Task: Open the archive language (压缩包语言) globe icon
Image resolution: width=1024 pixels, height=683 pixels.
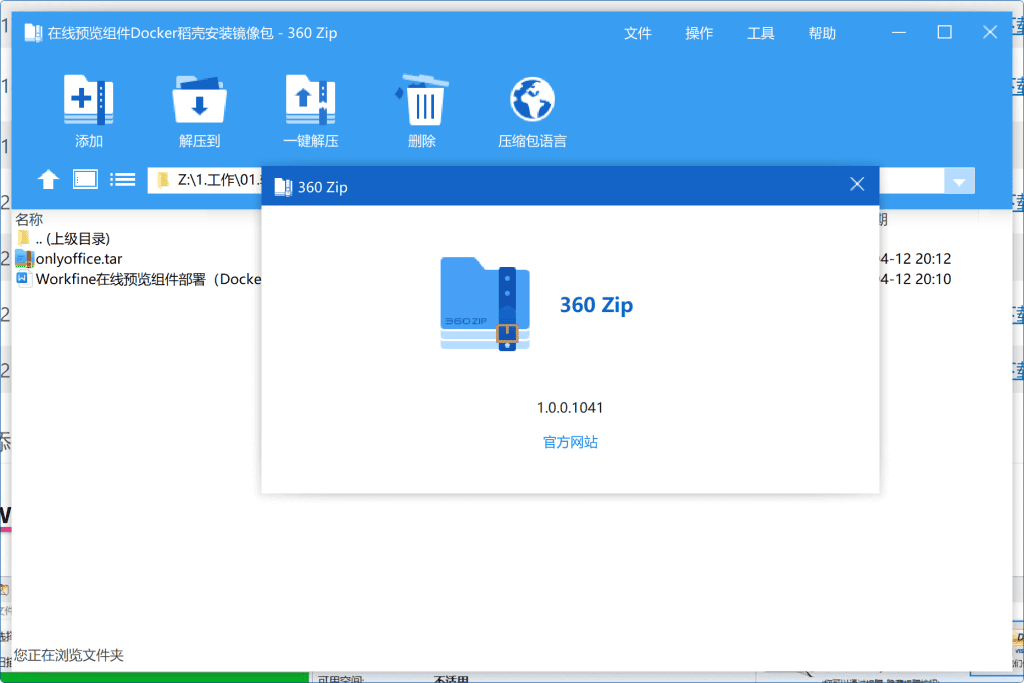Action: coord(532,100)
